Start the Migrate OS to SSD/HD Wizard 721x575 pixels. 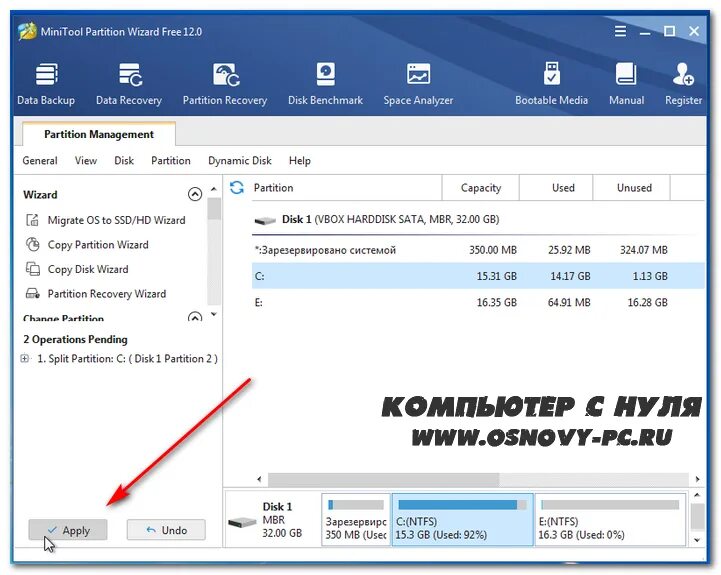[x=116, y=220]
